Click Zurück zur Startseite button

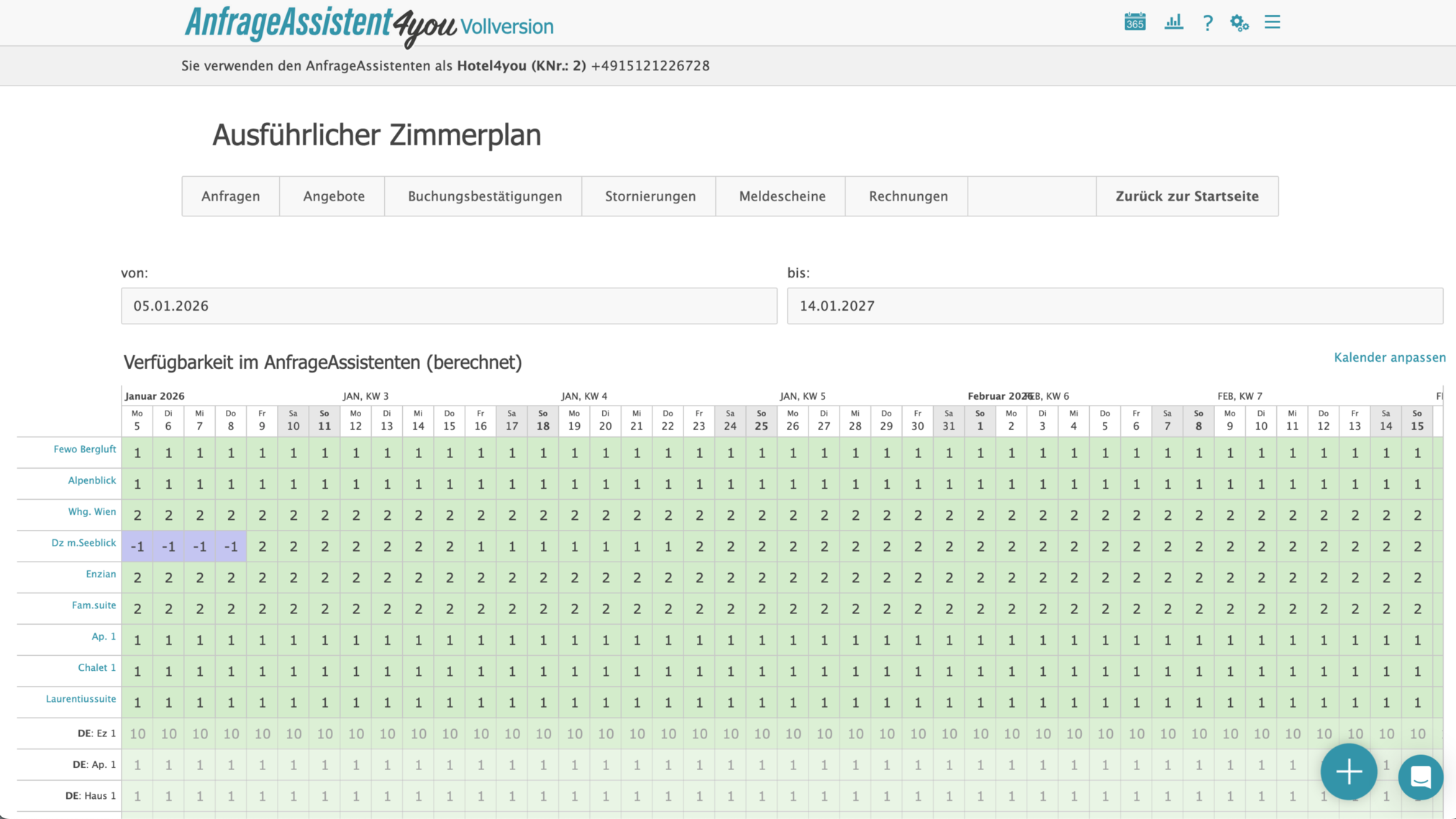click(1187, 196)
